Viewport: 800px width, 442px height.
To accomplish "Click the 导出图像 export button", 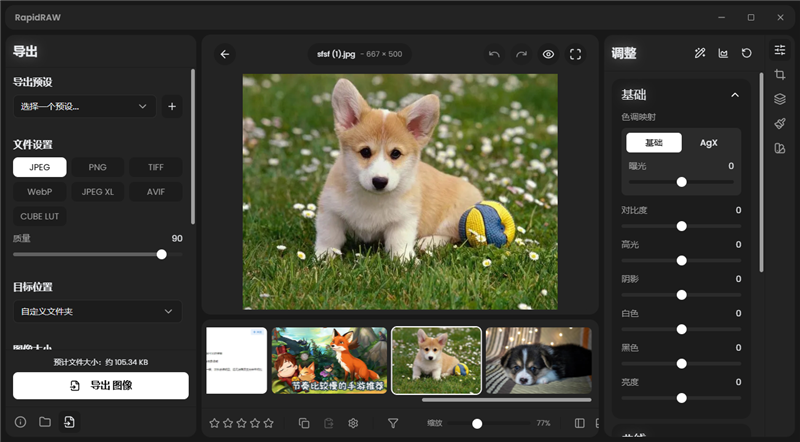I will click(101, 385).
